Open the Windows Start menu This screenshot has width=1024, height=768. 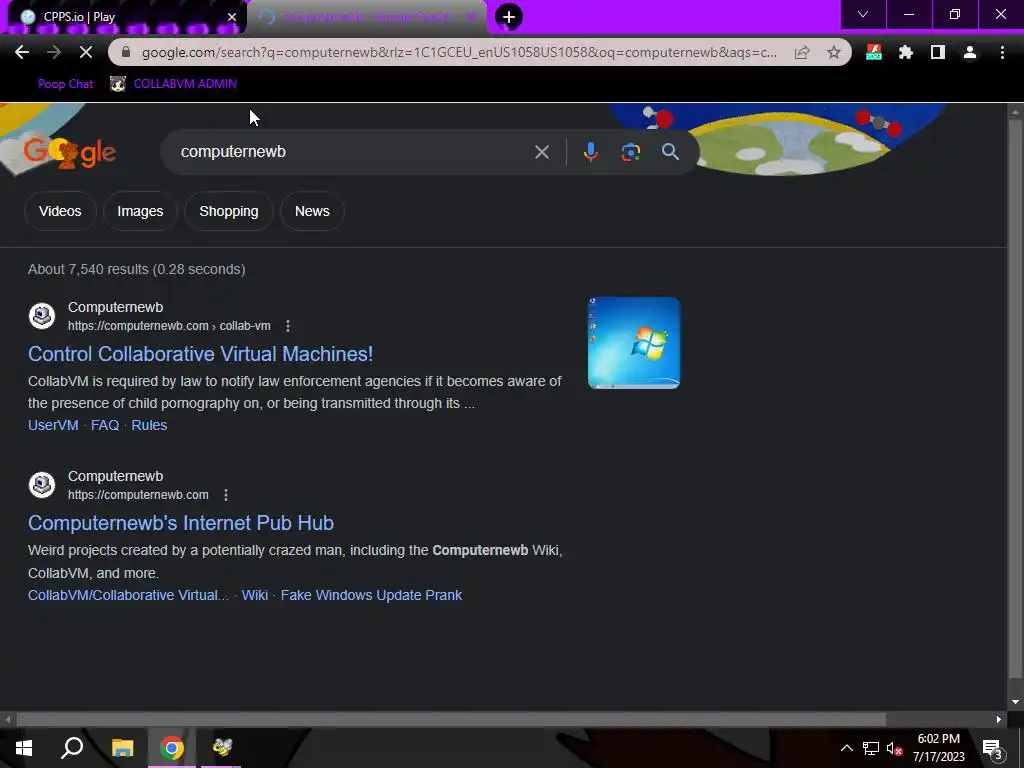coord(24,748)
